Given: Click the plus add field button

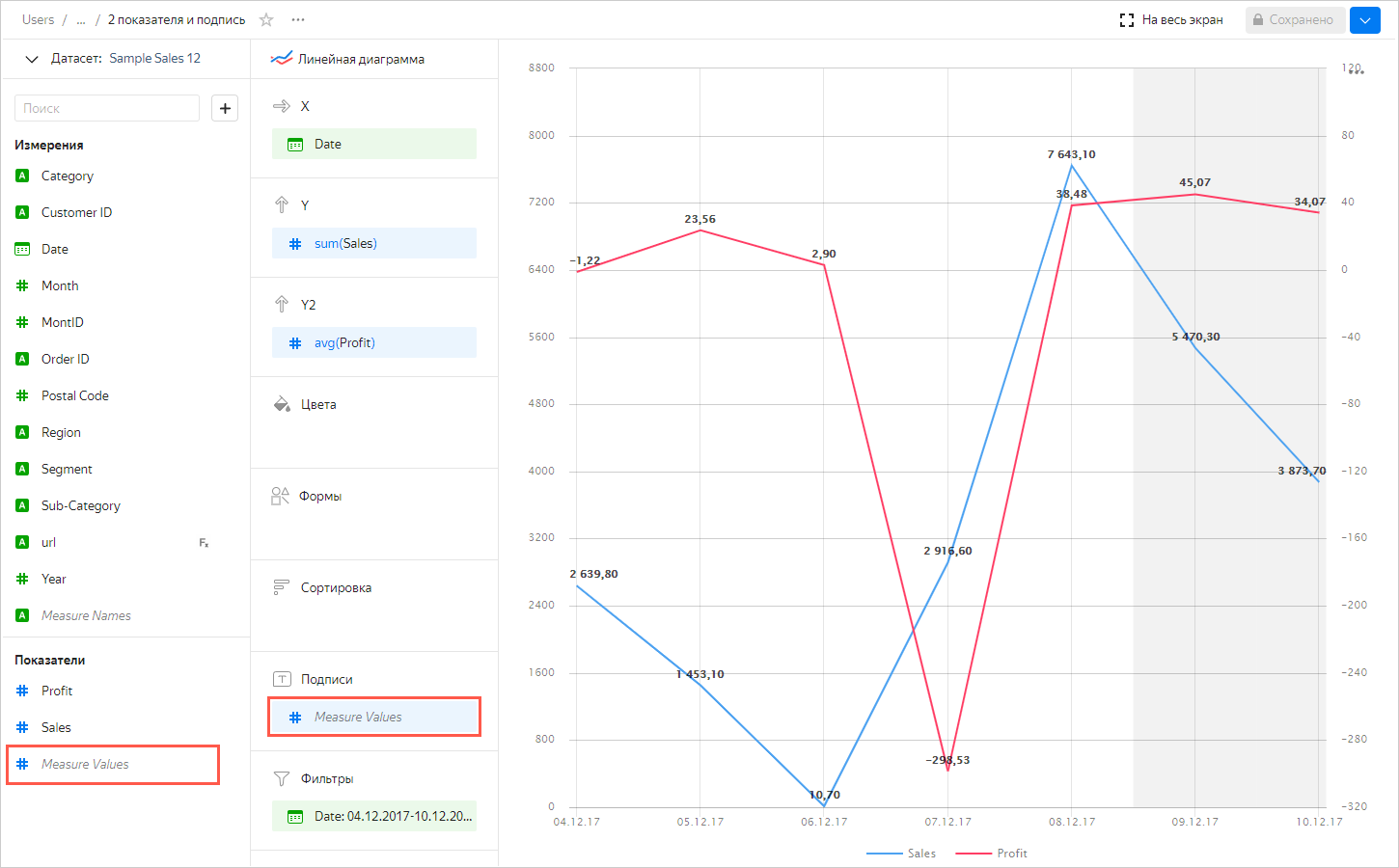Looking at the screenshot, I should pyautogui.click(x=225, y=108).
